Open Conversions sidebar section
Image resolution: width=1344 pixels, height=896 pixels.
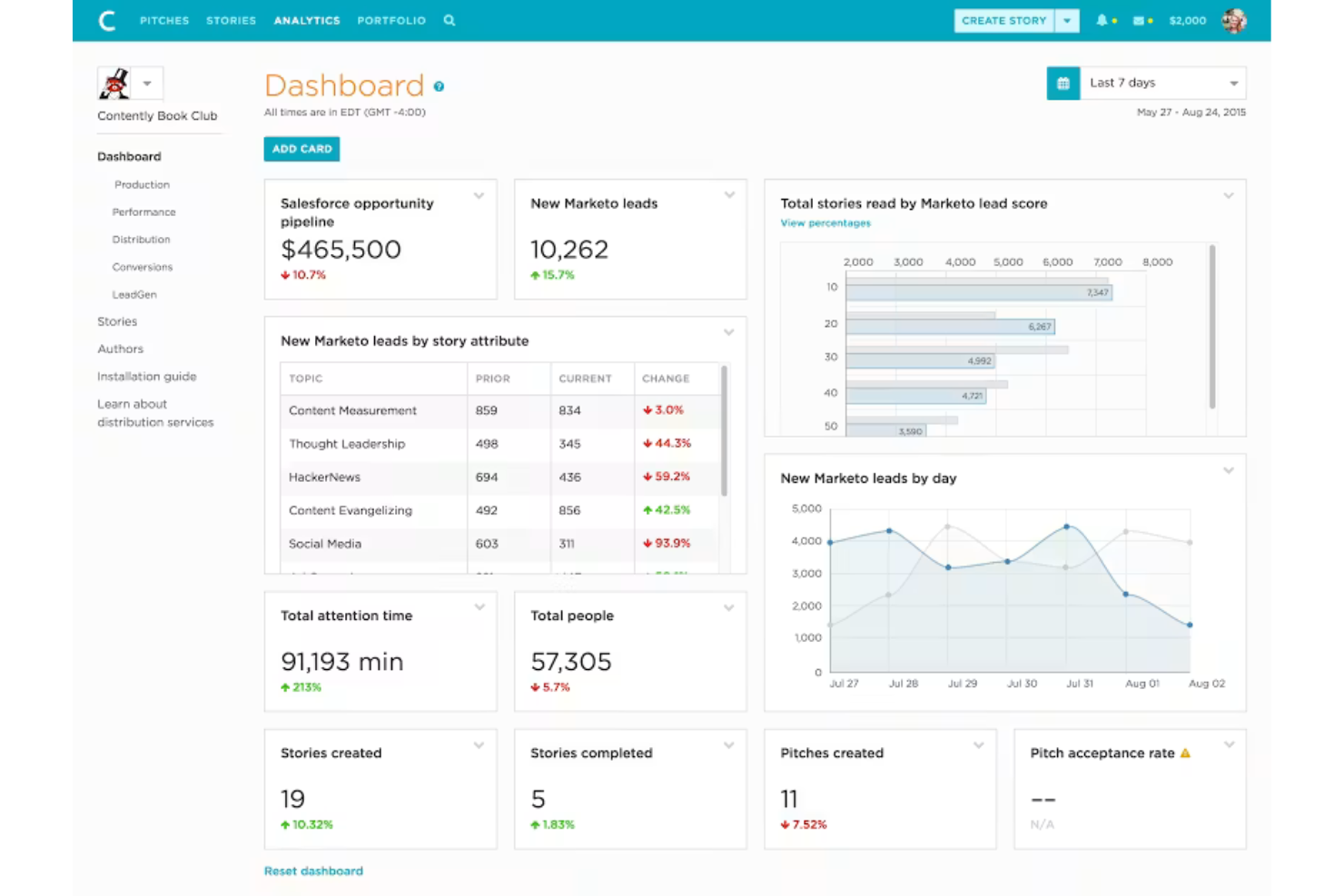(142, 267)
